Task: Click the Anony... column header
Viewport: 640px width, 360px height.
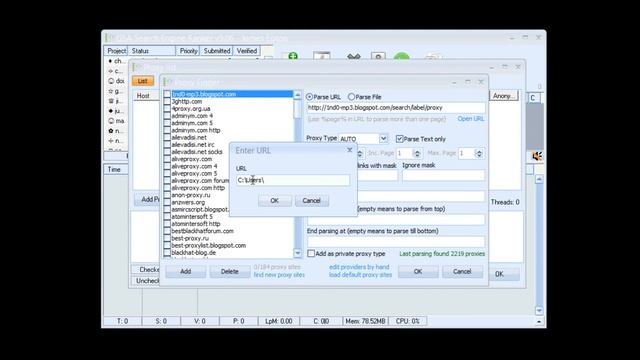Action: point(504,96)
